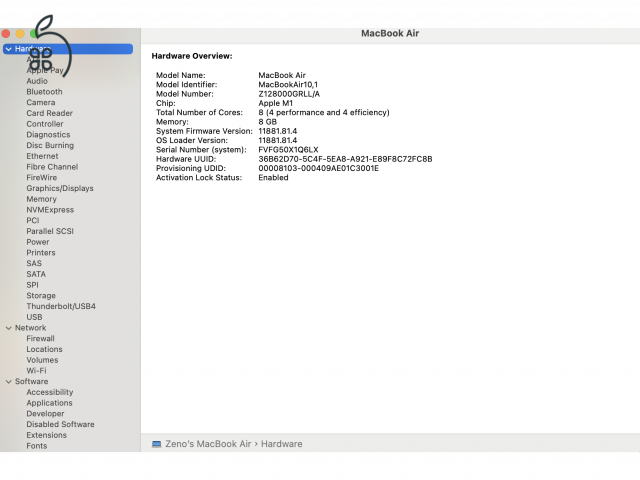Select Diagnostics in the sidebar
The width and height of the screenshot is (640, 480).
pyautogui.click(x=48, y=135)
